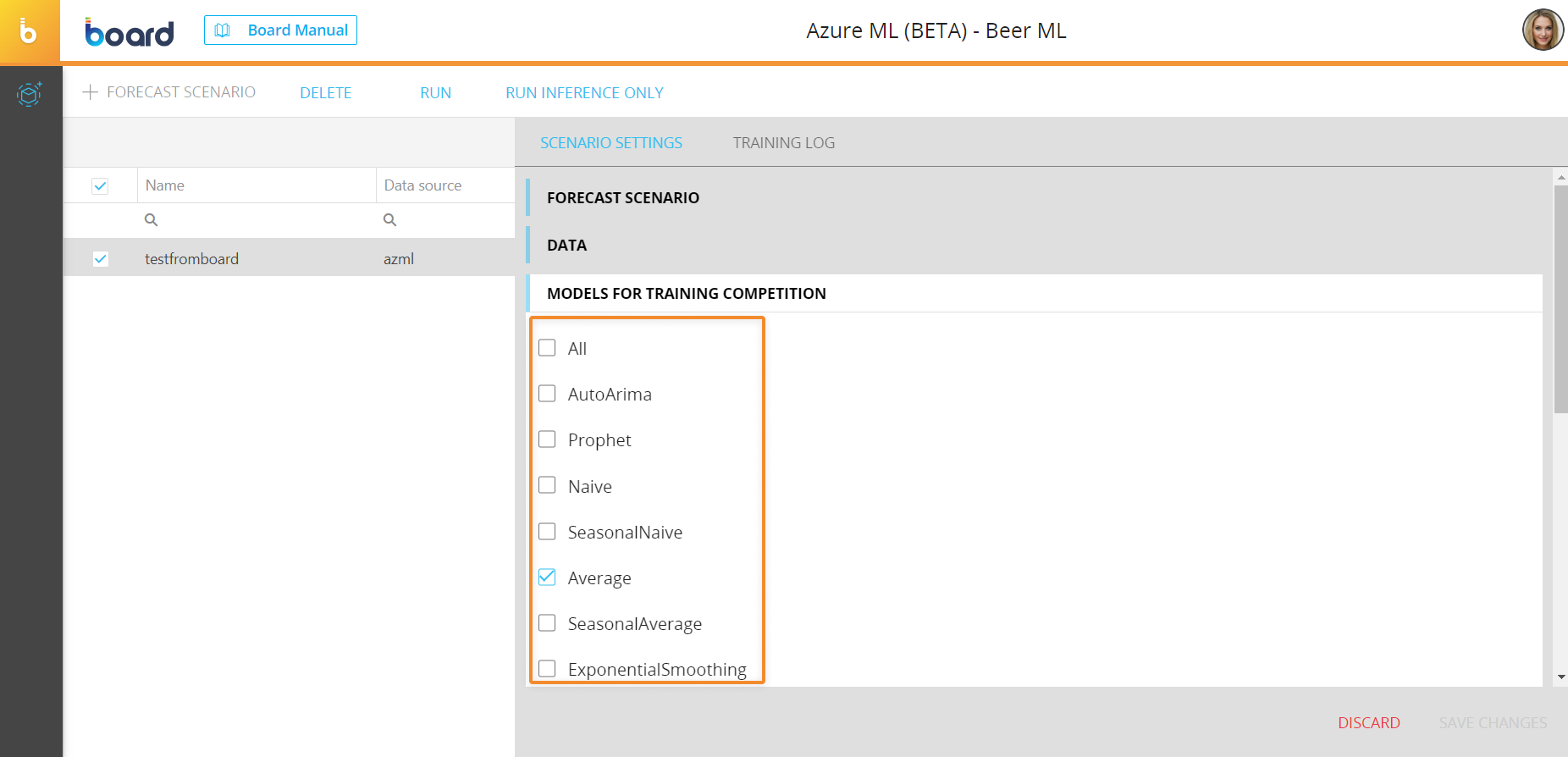Open the user profile avatar
Image resolution: width=1568 pixels, height=757 pixels.
tap(1543, 30)
